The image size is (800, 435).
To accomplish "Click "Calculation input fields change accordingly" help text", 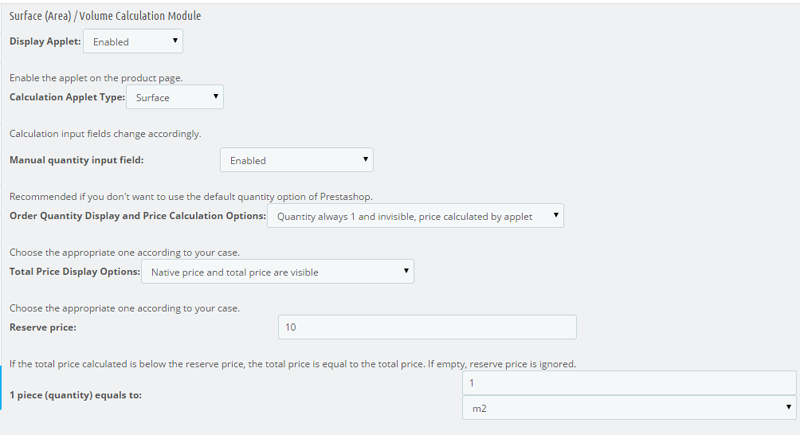I will 106,133.
